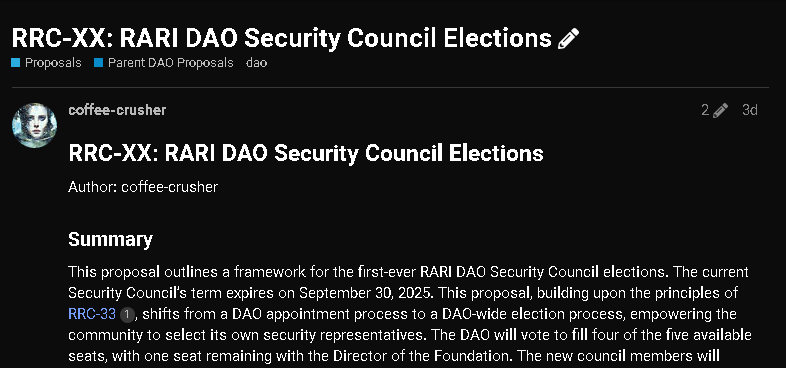Click the 3d post timestamp
Screen dimensions: 786x368
click(x=750, y=110)
